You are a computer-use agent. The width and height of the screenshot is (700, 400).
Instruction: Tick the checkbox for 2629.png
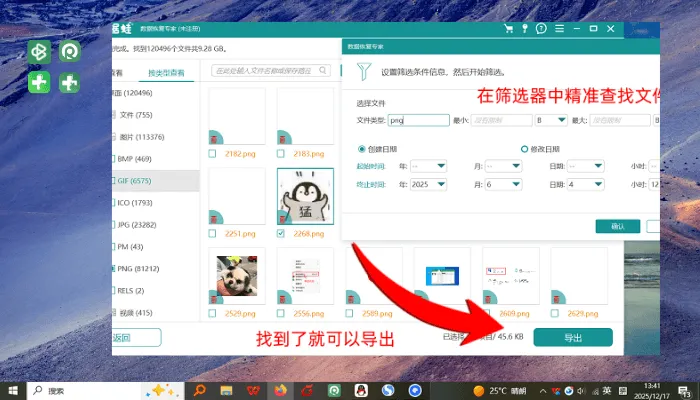(554, 313)
